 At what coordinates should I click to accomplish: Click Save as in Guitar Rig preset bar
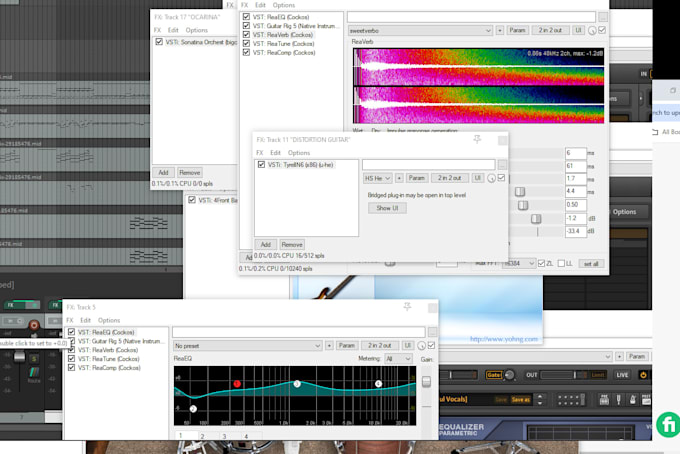(x=520, y=399)
